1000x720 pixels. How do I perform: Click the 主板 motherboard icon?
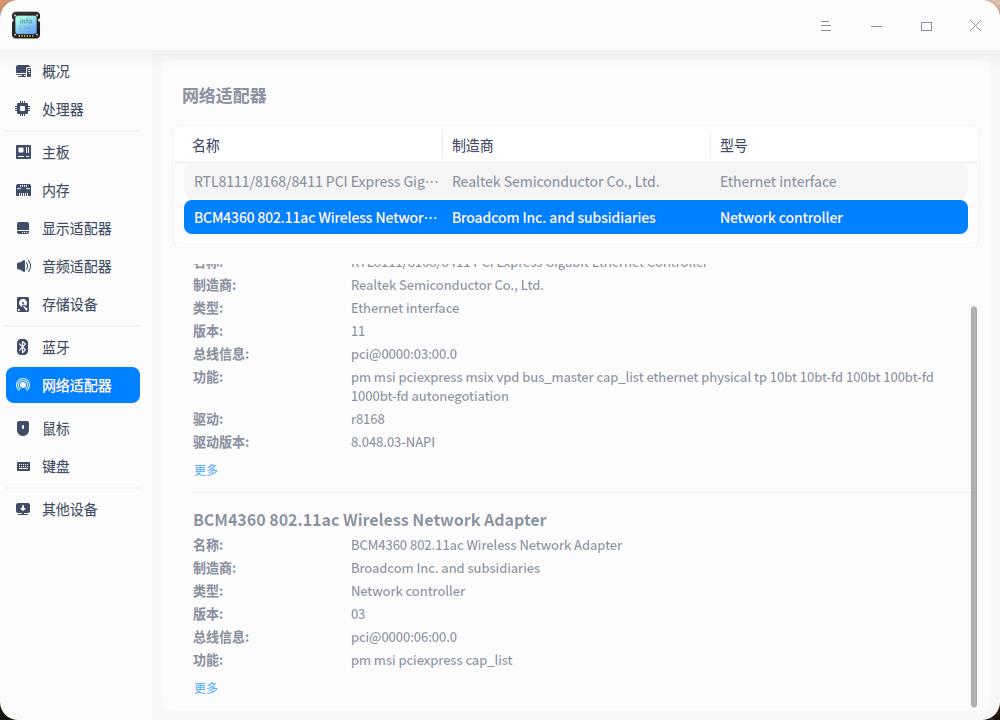pyautogui.click(x=23, y=152)
